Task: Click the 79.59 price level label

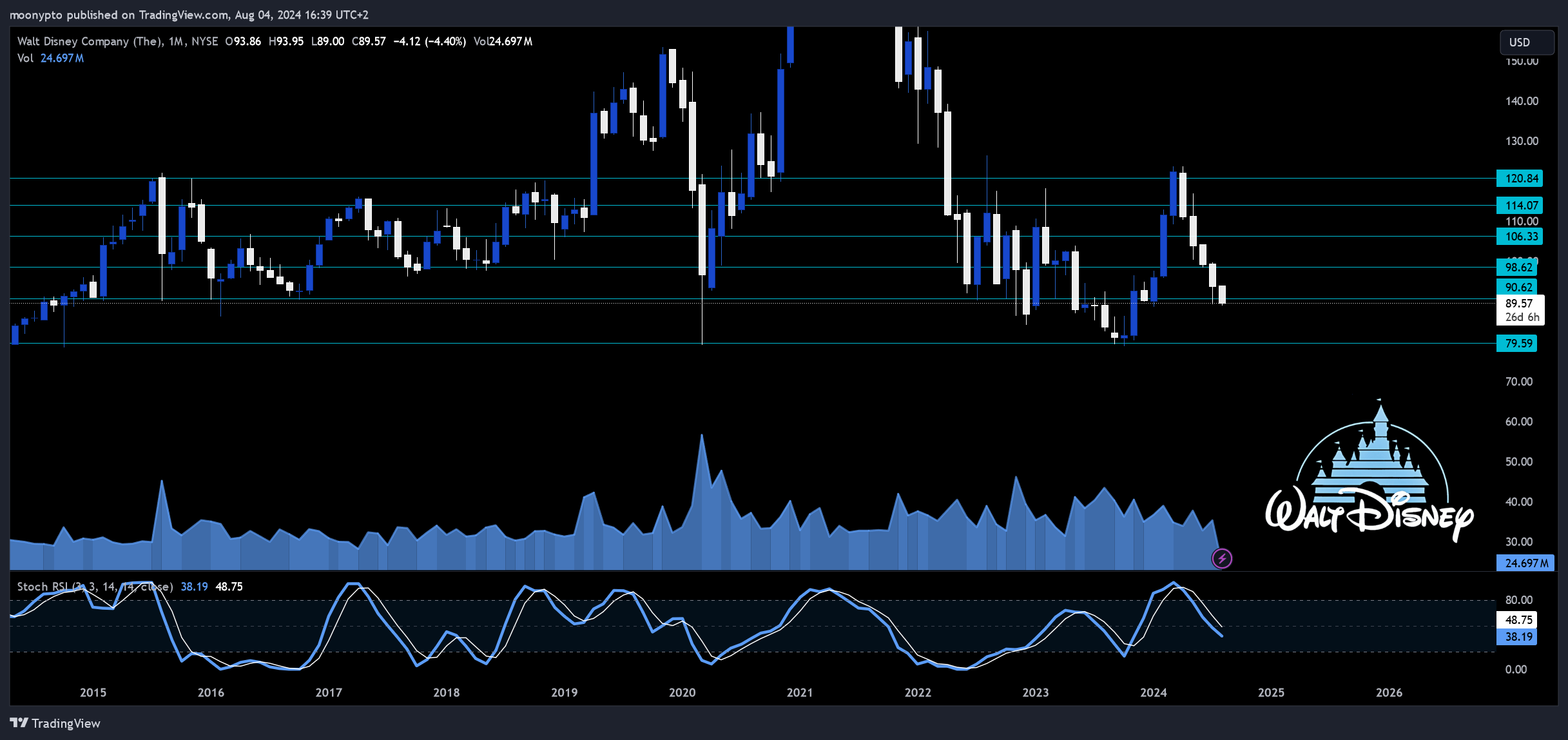Action: coord(1516,344)
